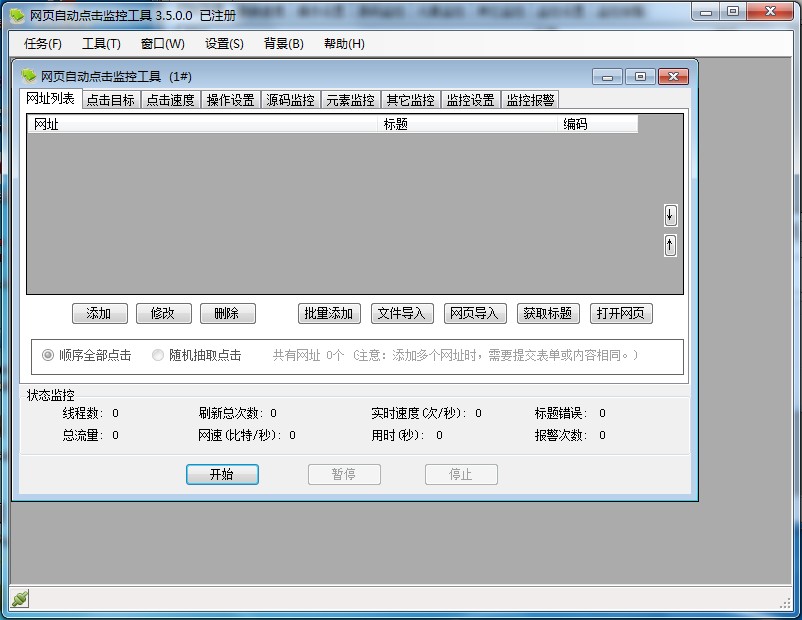
Task: Switch to the 元素监控 tab
Action: (x=350, y=100)
